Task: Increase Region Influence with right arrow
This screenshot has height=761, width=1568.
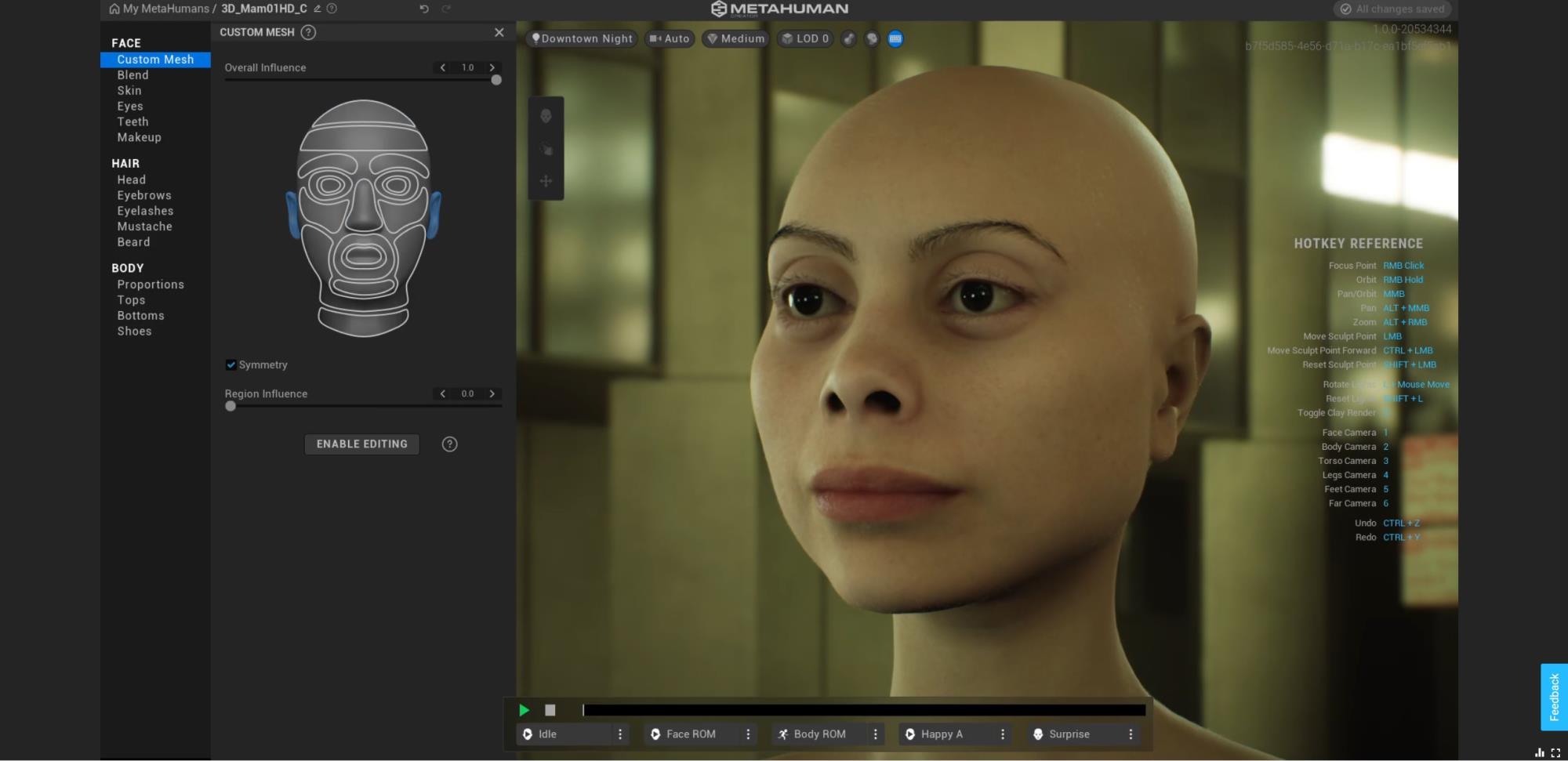Action: (492, 393)
